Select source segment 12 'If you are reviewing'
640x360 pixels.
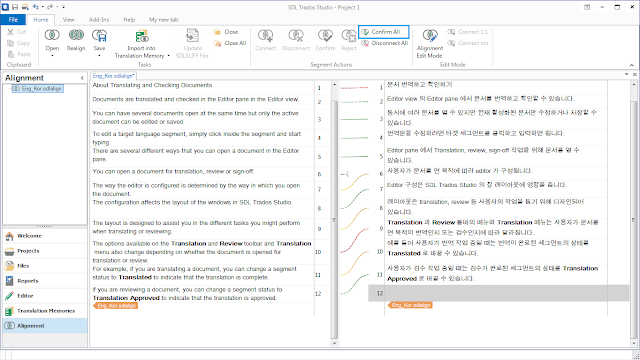(x=202, y=294)
